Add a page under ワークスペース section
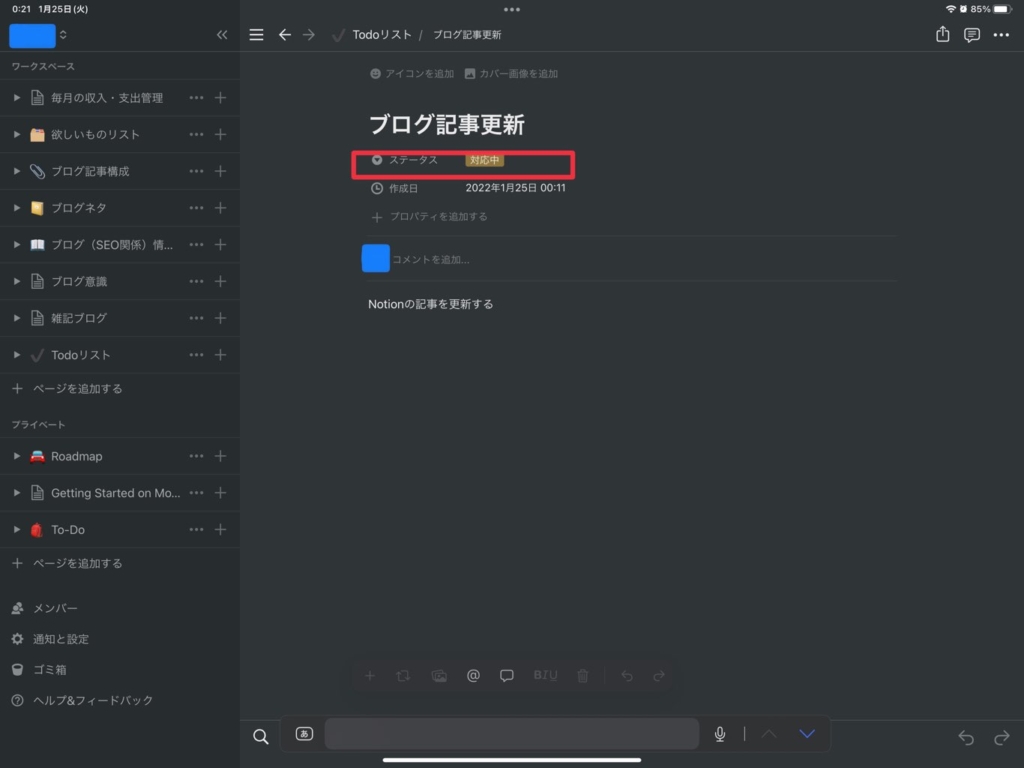1024x768 pixels. (x=67, y=389)
